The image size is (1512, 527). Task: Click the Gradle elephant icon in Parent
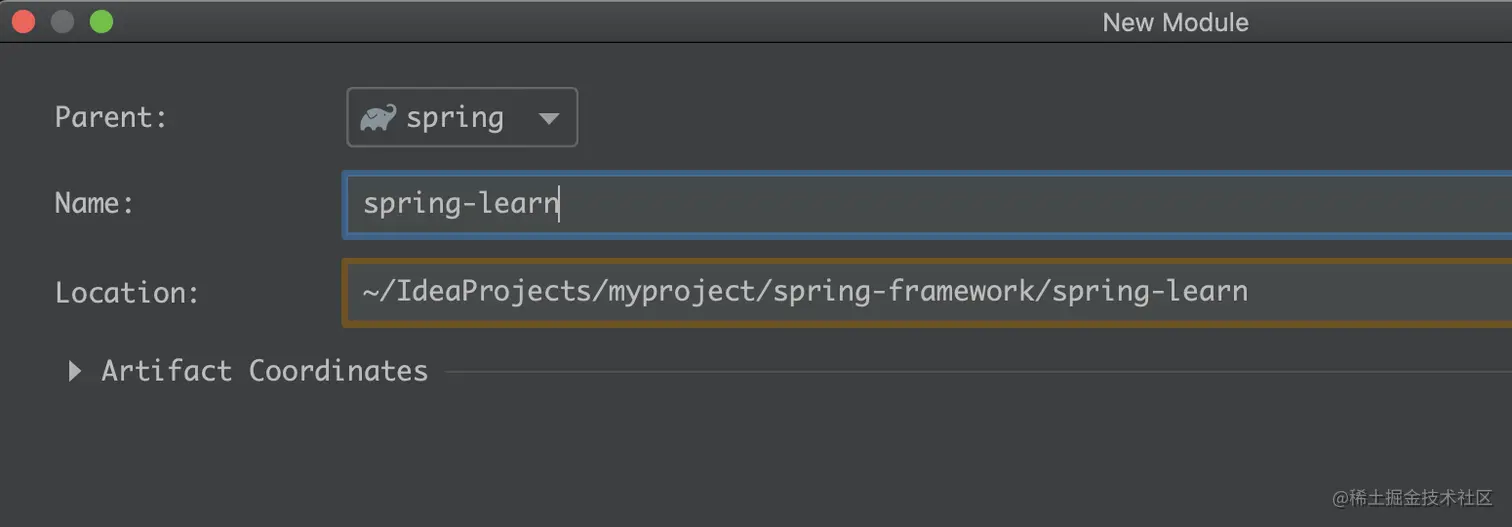pos(378,118)
